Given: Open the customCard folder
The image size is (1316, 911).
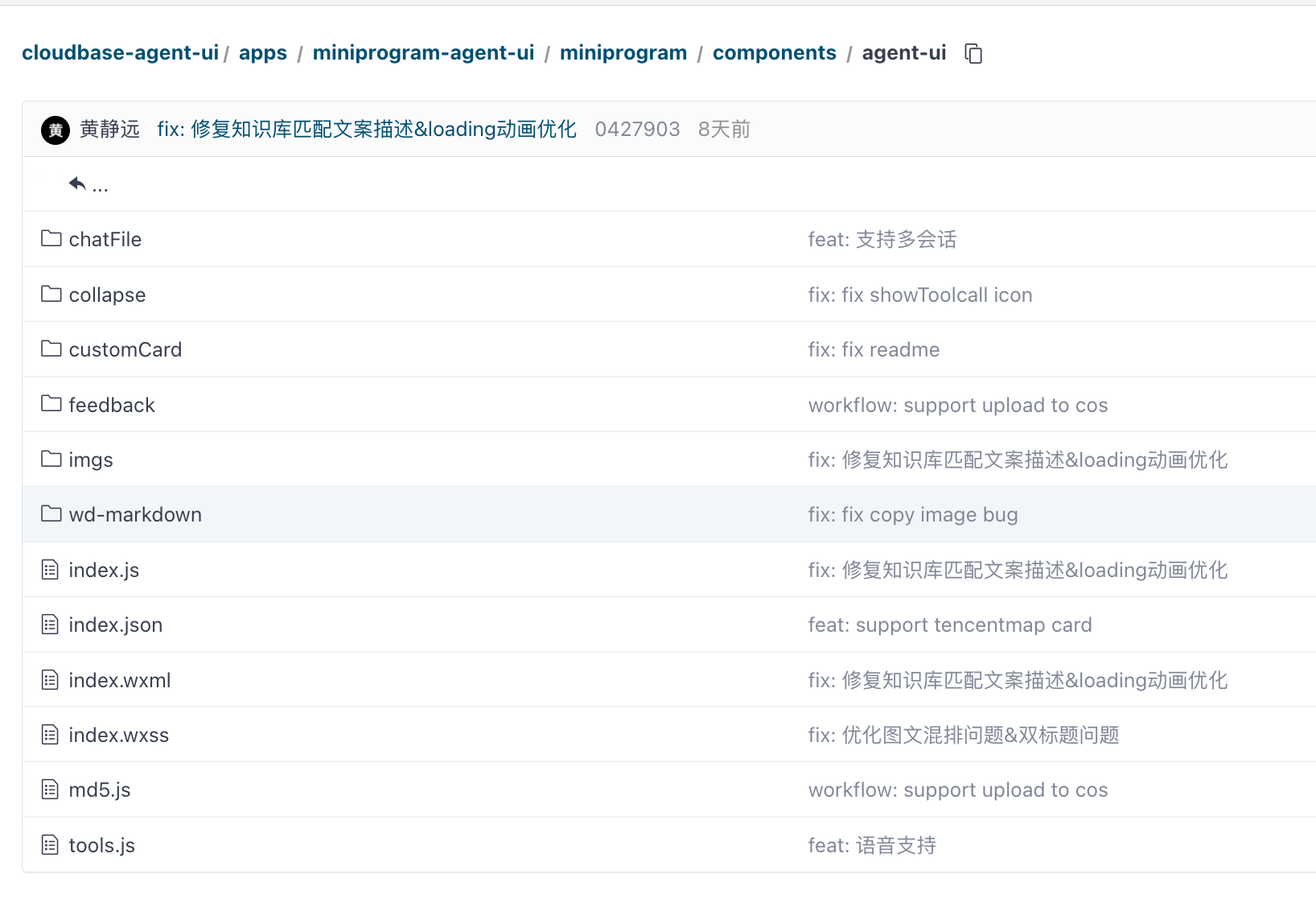Looking at the screenshot, I should click(125, 350).
